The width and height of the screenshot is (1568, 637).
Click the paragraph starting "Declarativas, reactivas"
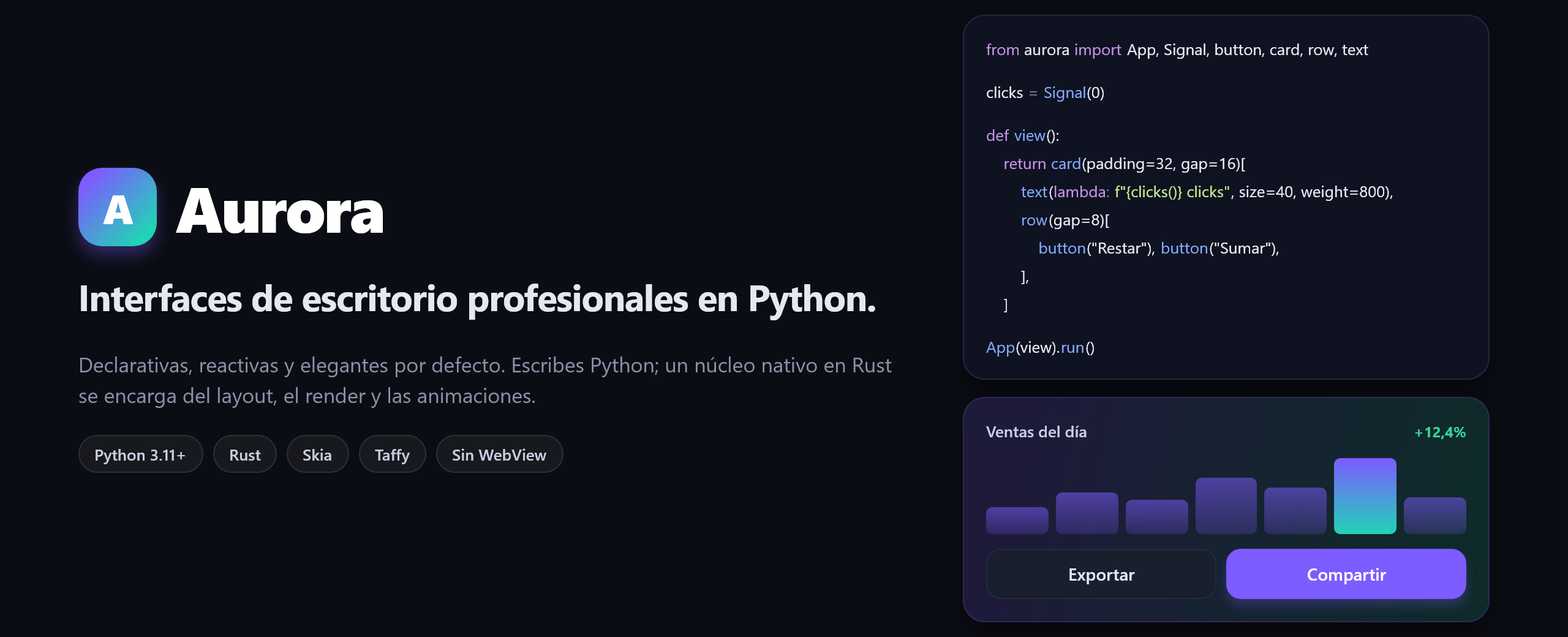click(x=485, y=380)
